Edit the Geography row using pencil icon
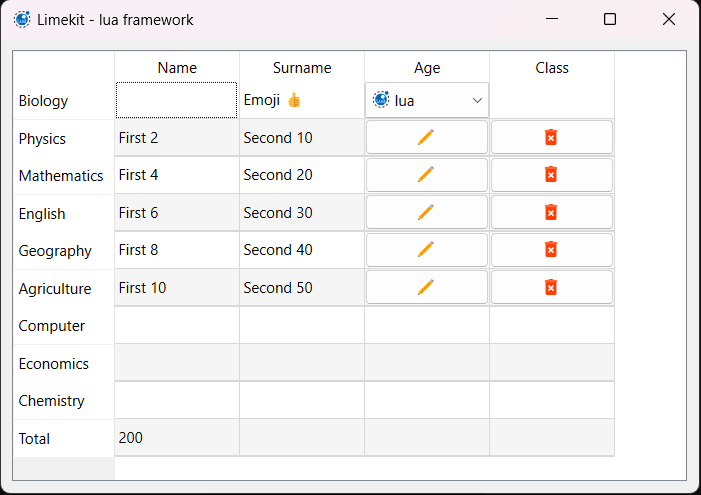Screen dimensions: 701x495 click(426, 250)
